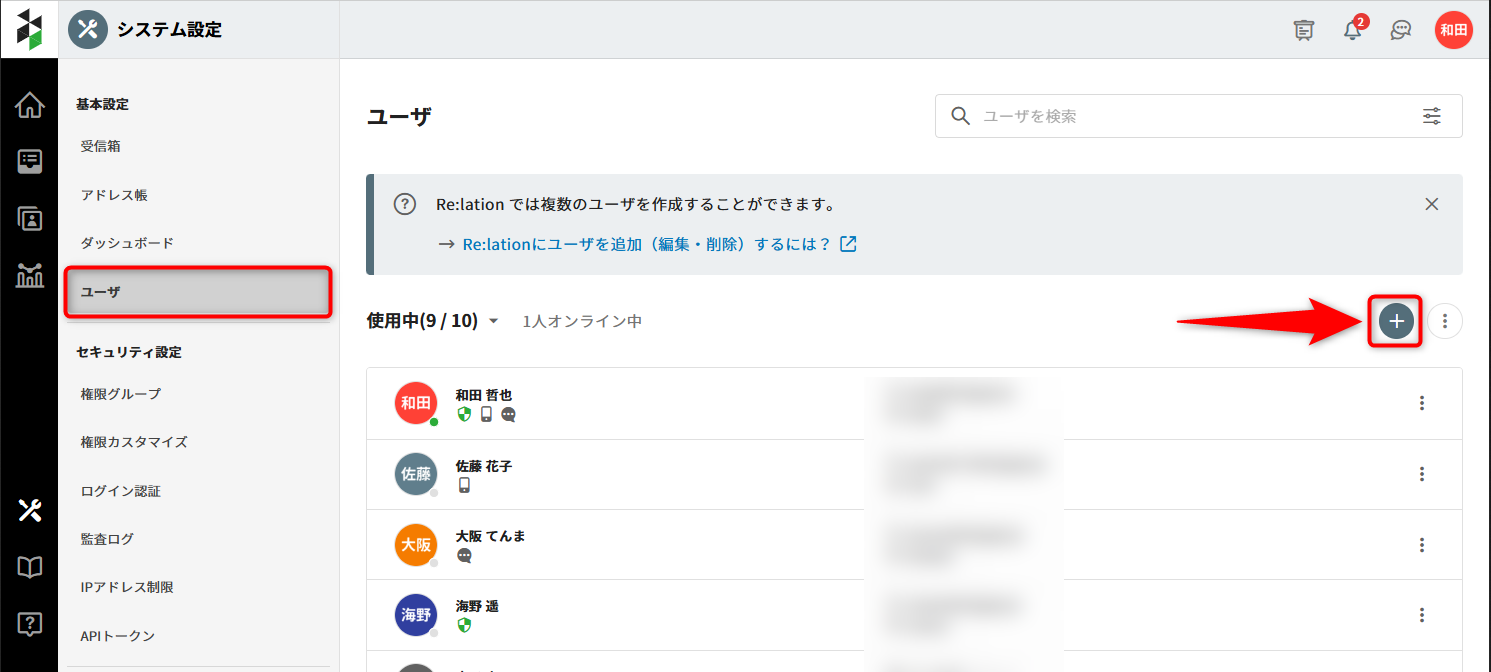Open the chat bubble icon in header
1491x672 pixels.
pyautogui.click(x=1401, y=30)
